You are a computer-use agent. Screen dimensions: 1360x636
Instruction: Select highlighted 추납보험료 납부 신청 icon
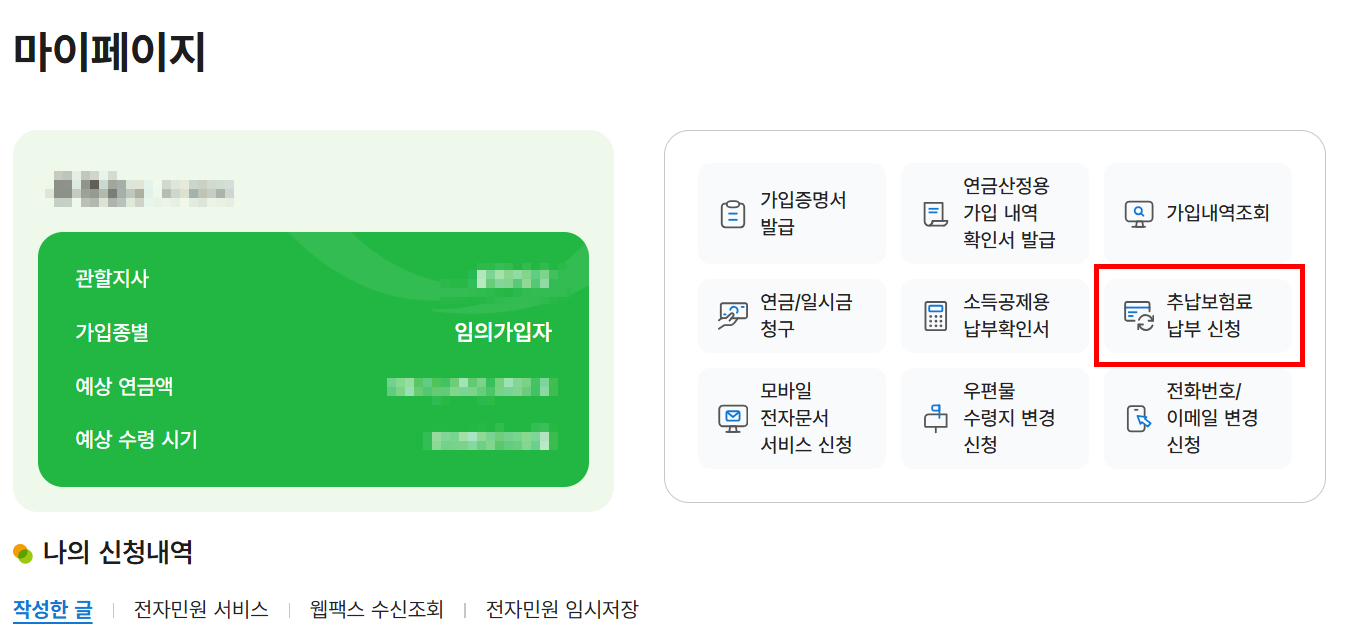click(1197, 315)
